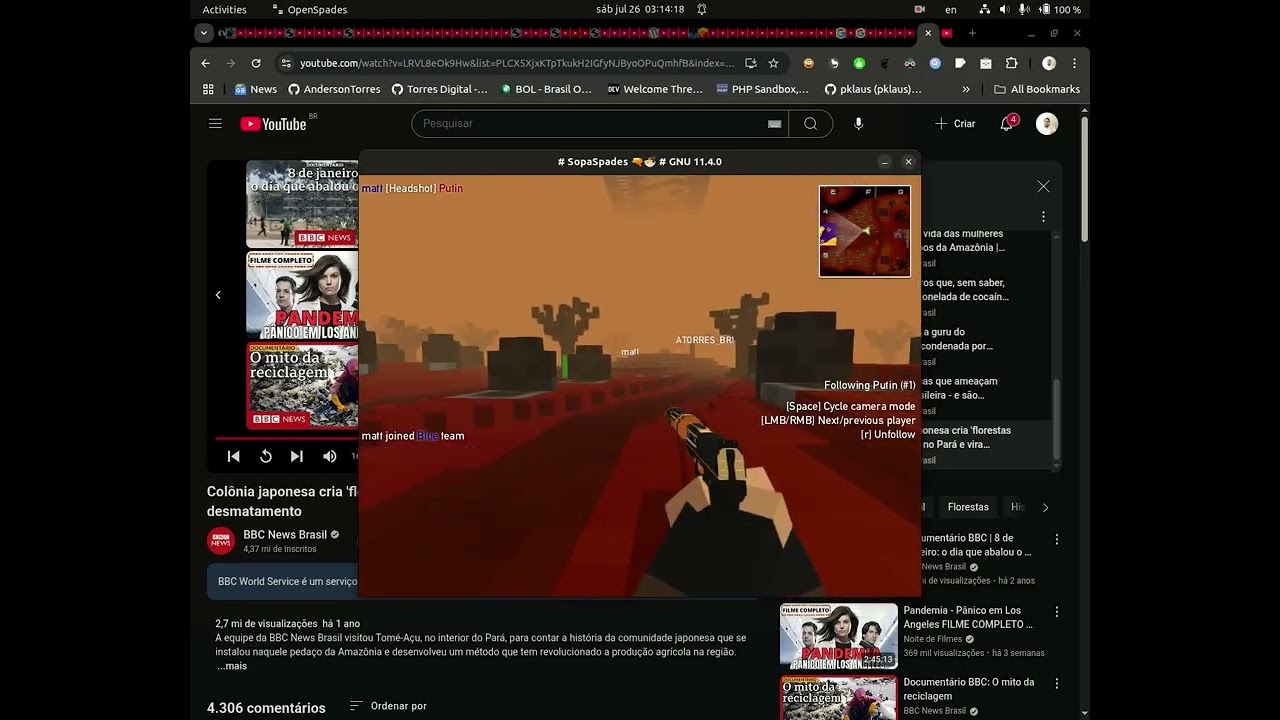This screenshot has height=720, width=1280.
Task: Switch the en keyboard layout indicator
Action: click(951, 9)
